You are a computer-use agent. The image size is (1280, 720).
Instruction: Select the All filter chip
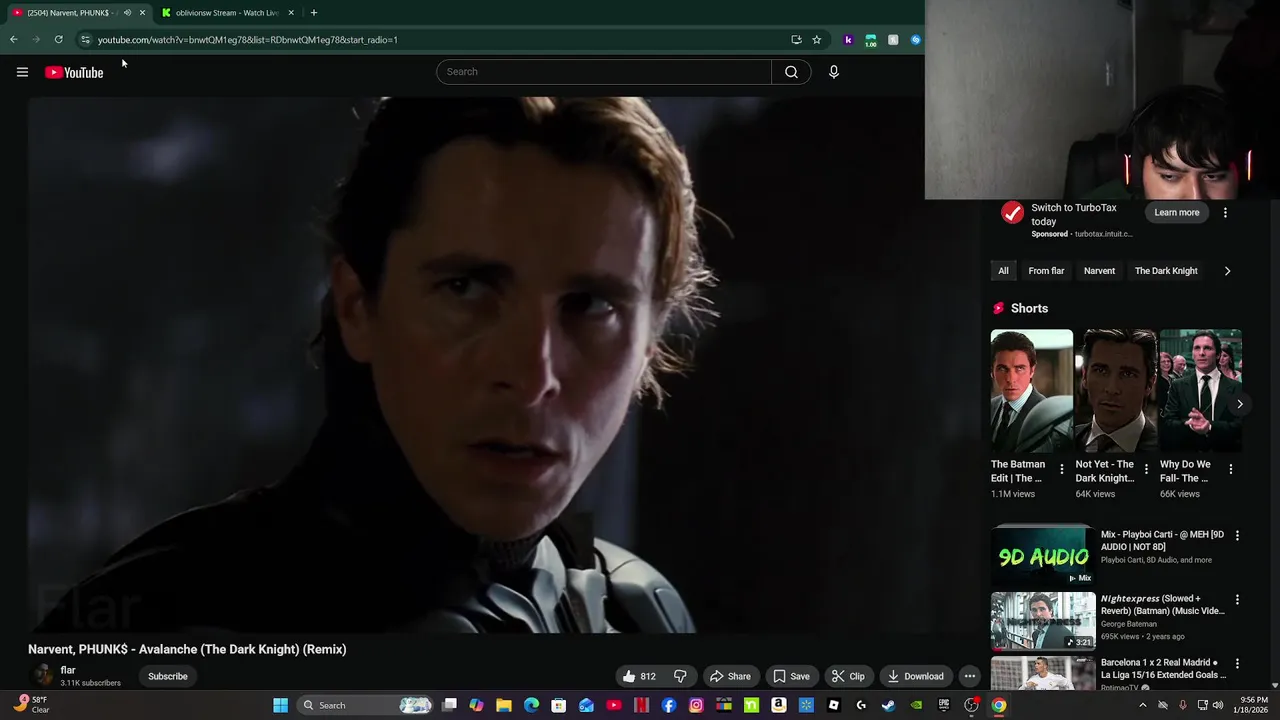[1003, 271]
